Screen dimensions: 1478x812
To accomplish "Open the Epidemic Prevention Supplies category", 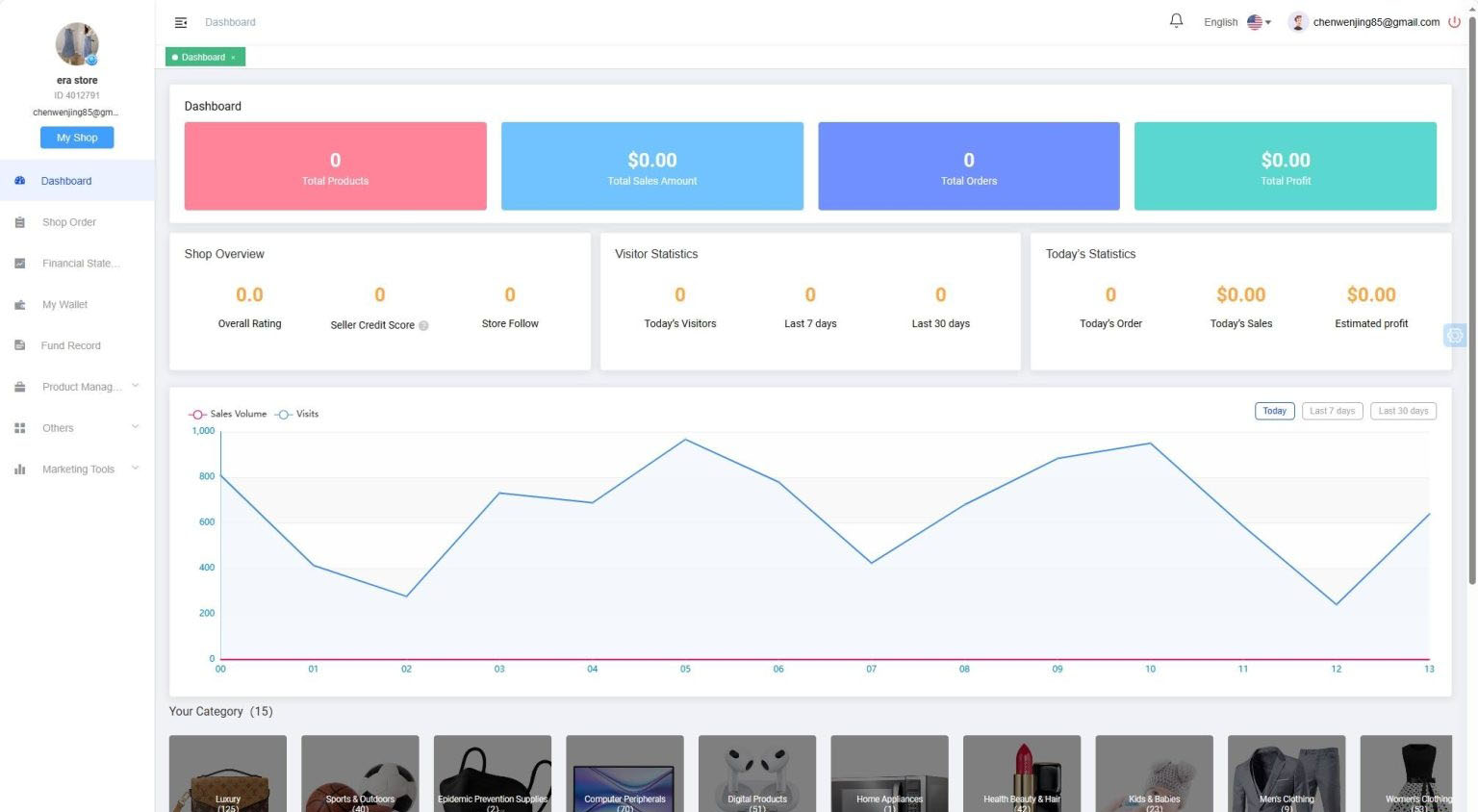I will [493, 774].
